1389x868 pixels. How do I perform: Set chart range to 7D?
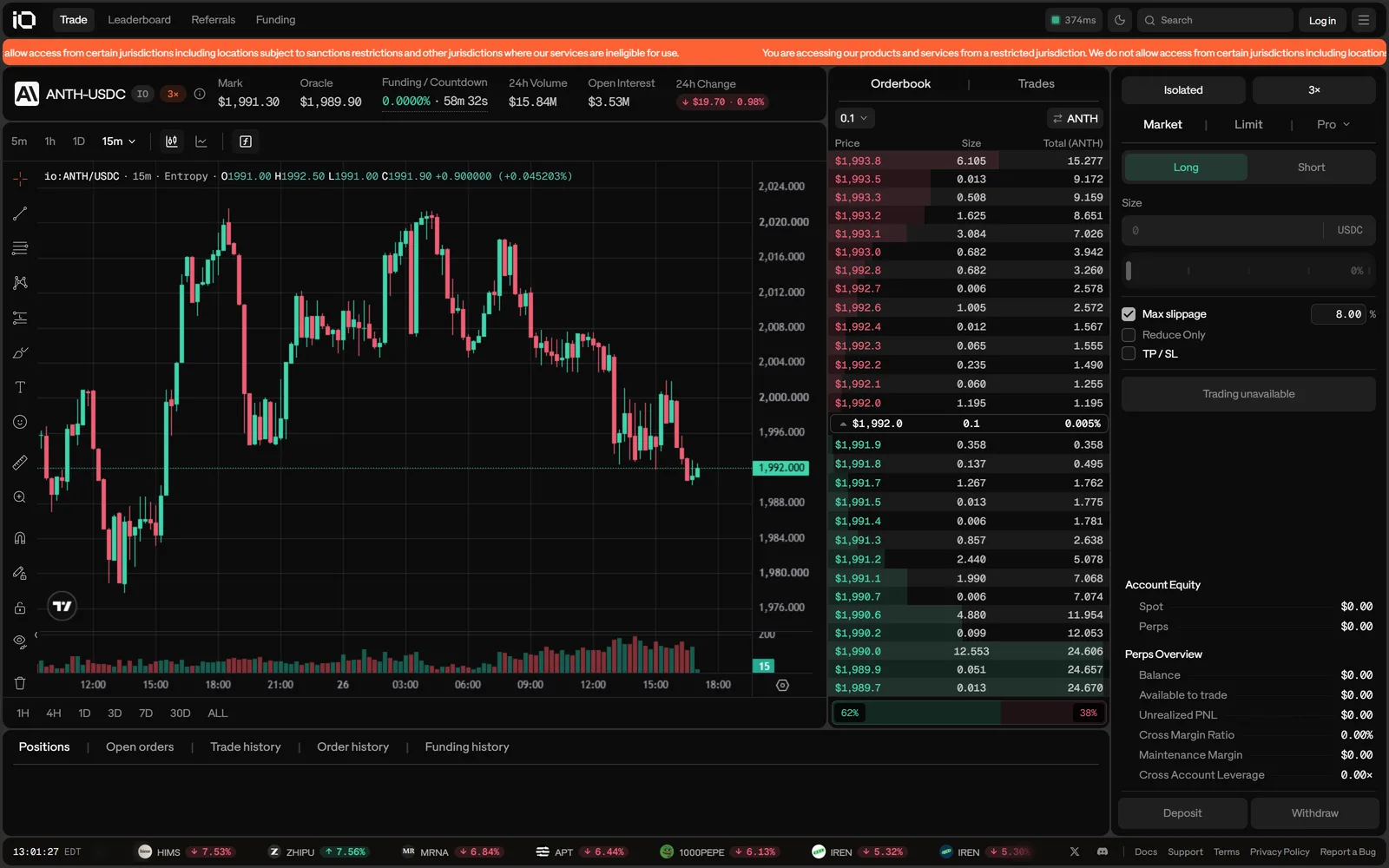146,713
